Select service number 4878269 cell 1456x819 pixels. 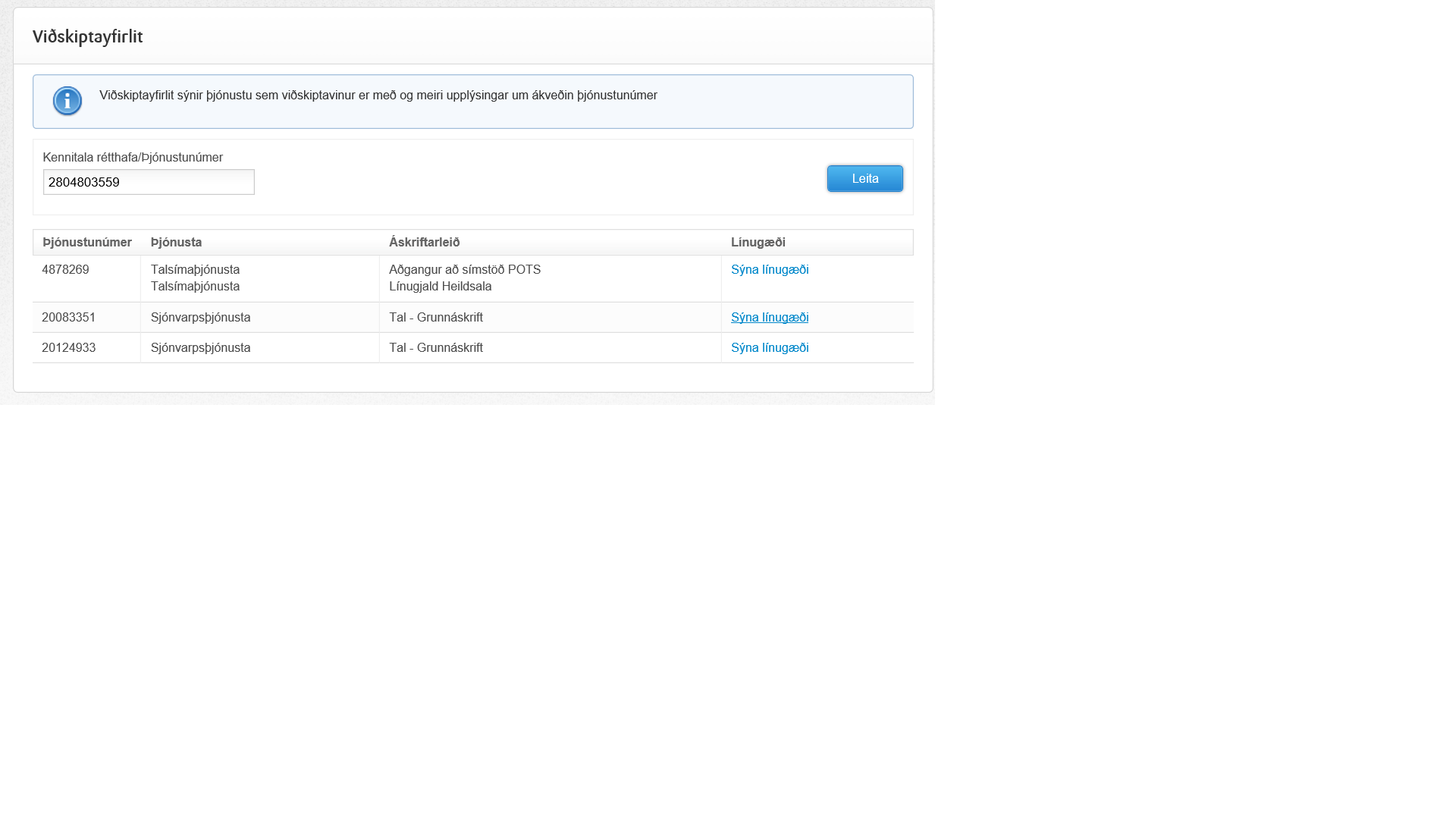(x=65, y=270)
